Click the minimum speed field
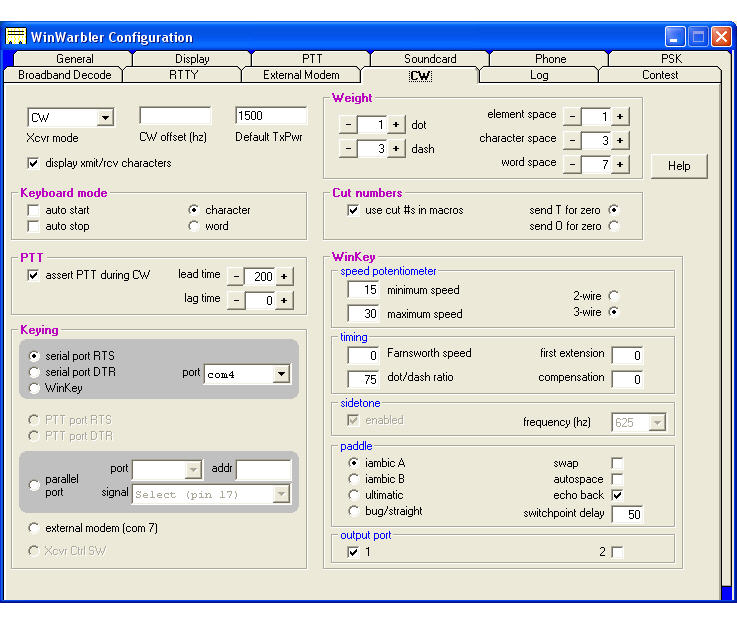The width and height of the screenshot is (737, 630). click(x=363, y=290)
